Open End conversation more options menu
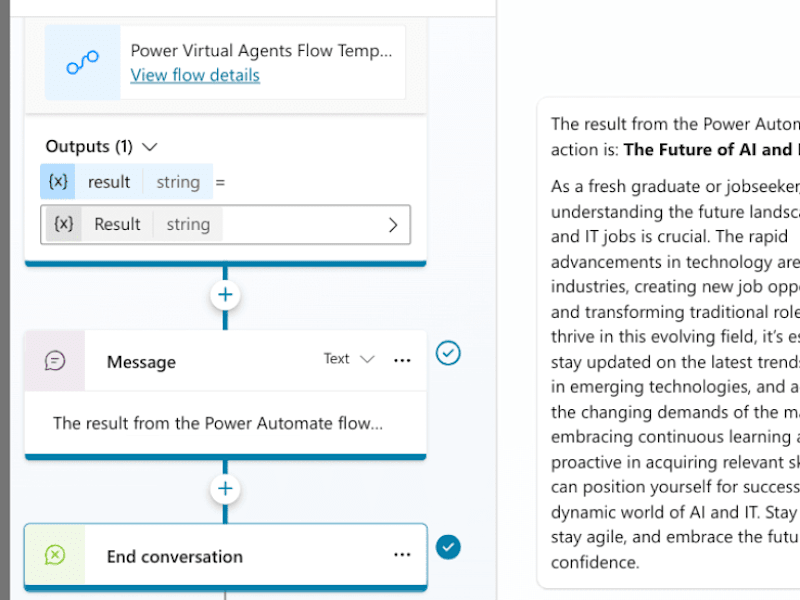 pyautogui.click(x=402, y=555)
